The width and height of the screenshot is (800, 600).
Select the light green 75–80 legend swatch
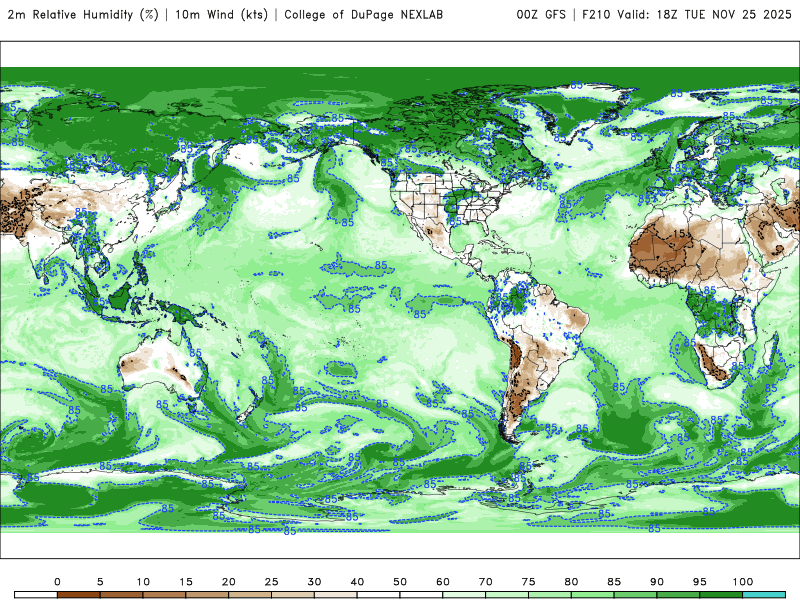click(550, 595)
